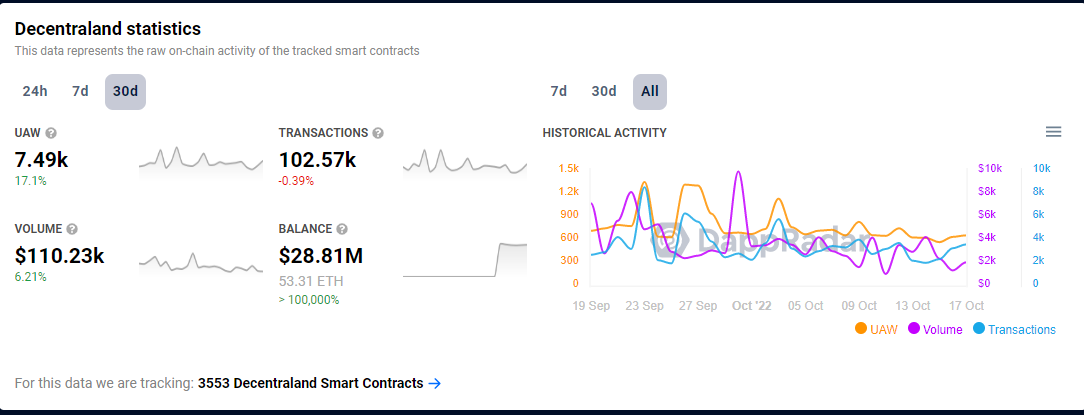Screen dimensions: 1084x415
Task: Switch historical activity to 30d
Action: click(604, 91)
